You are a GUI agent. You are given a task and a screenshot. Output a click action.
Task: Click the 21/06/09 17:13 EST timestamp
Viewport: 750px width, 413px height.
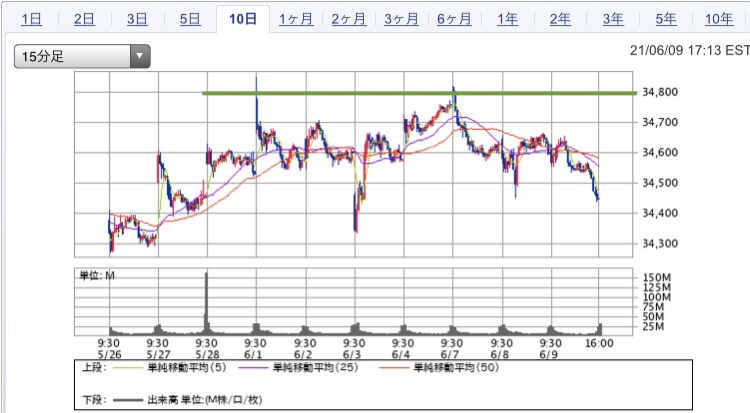coord(690,50)
